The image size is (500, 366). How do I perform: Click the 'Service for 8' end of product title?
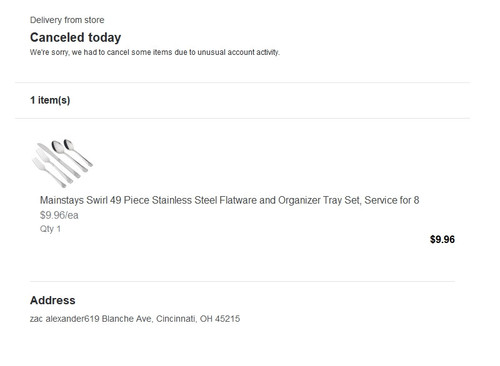392,200
